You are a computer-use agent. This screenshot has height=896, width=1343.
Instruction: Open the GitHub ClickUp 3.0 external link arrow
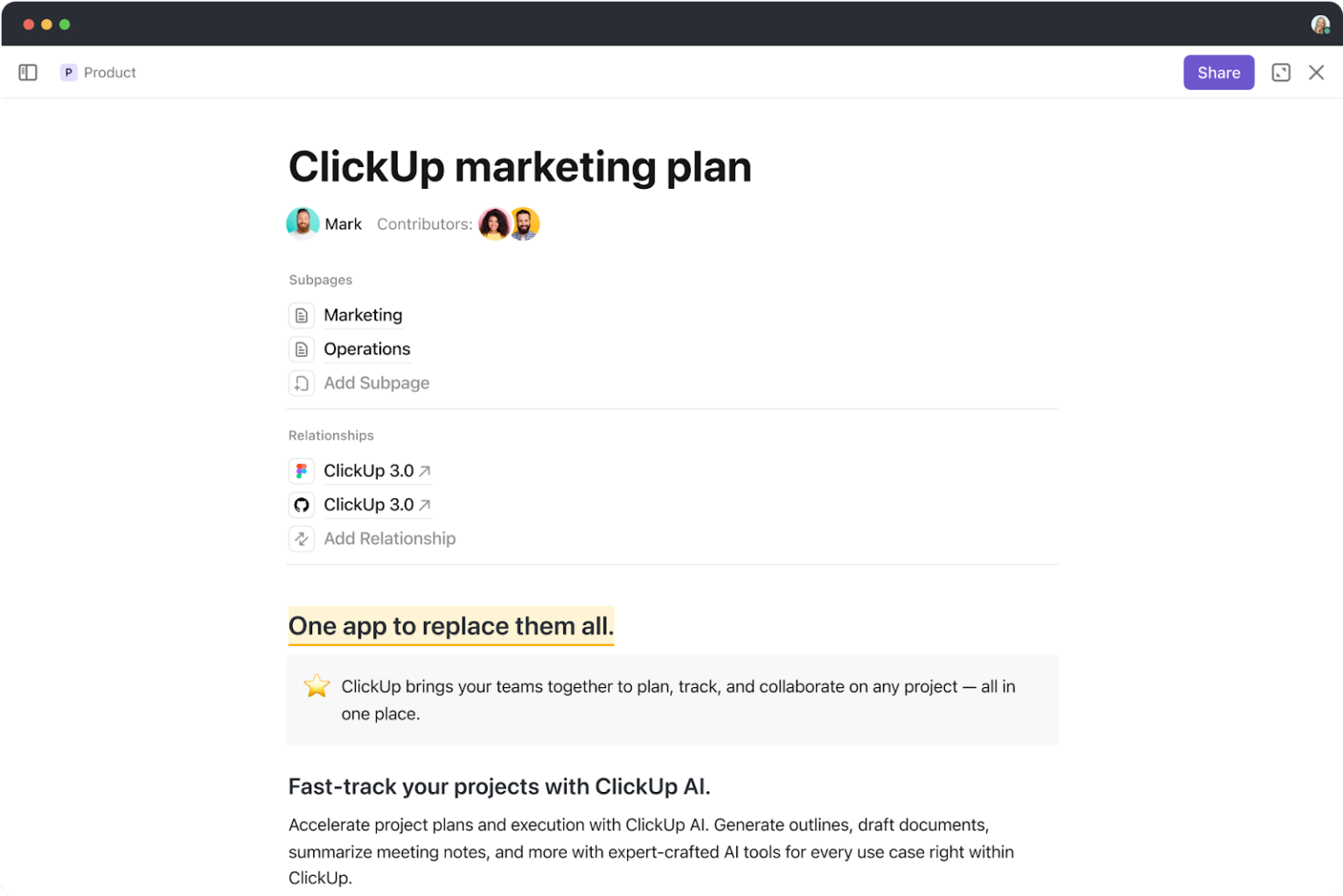(426, 504)
